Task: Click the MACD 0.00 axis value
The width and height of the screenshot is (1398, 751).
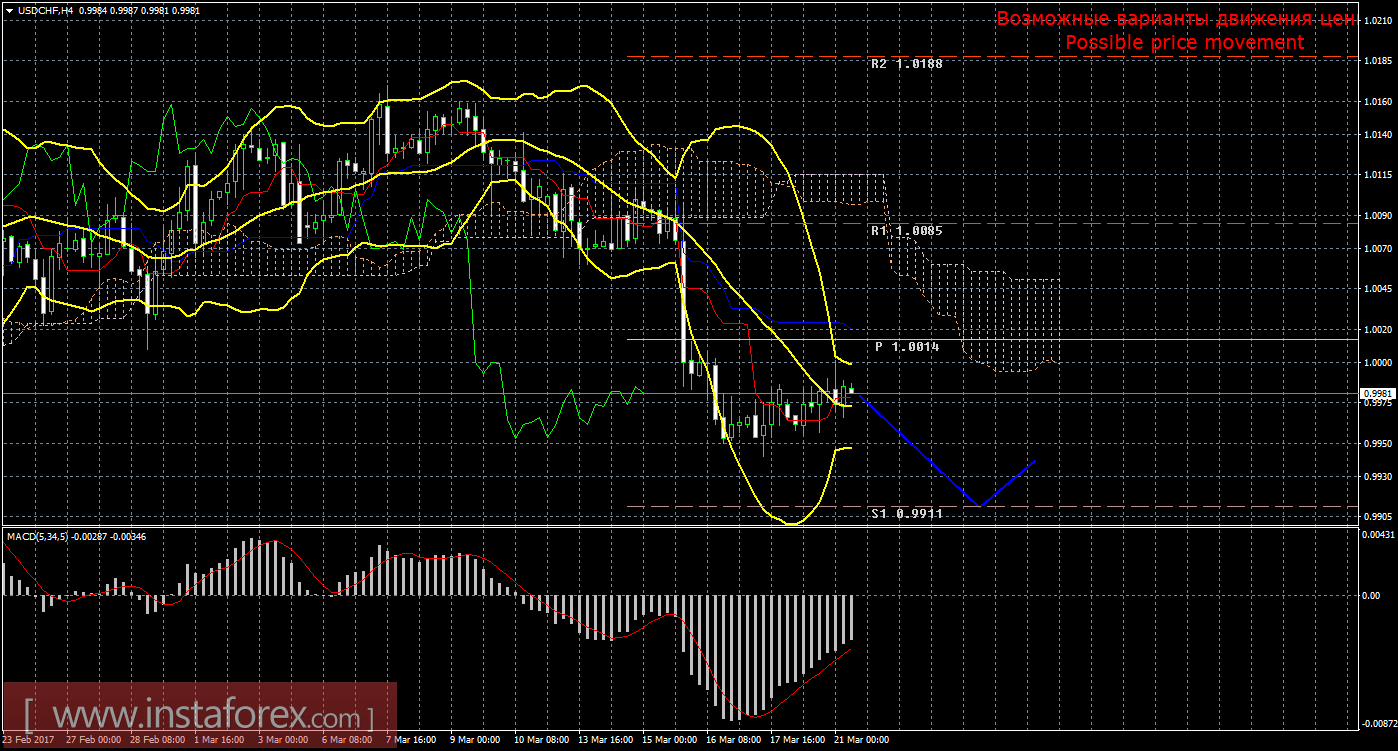Action: point(1370,595)
